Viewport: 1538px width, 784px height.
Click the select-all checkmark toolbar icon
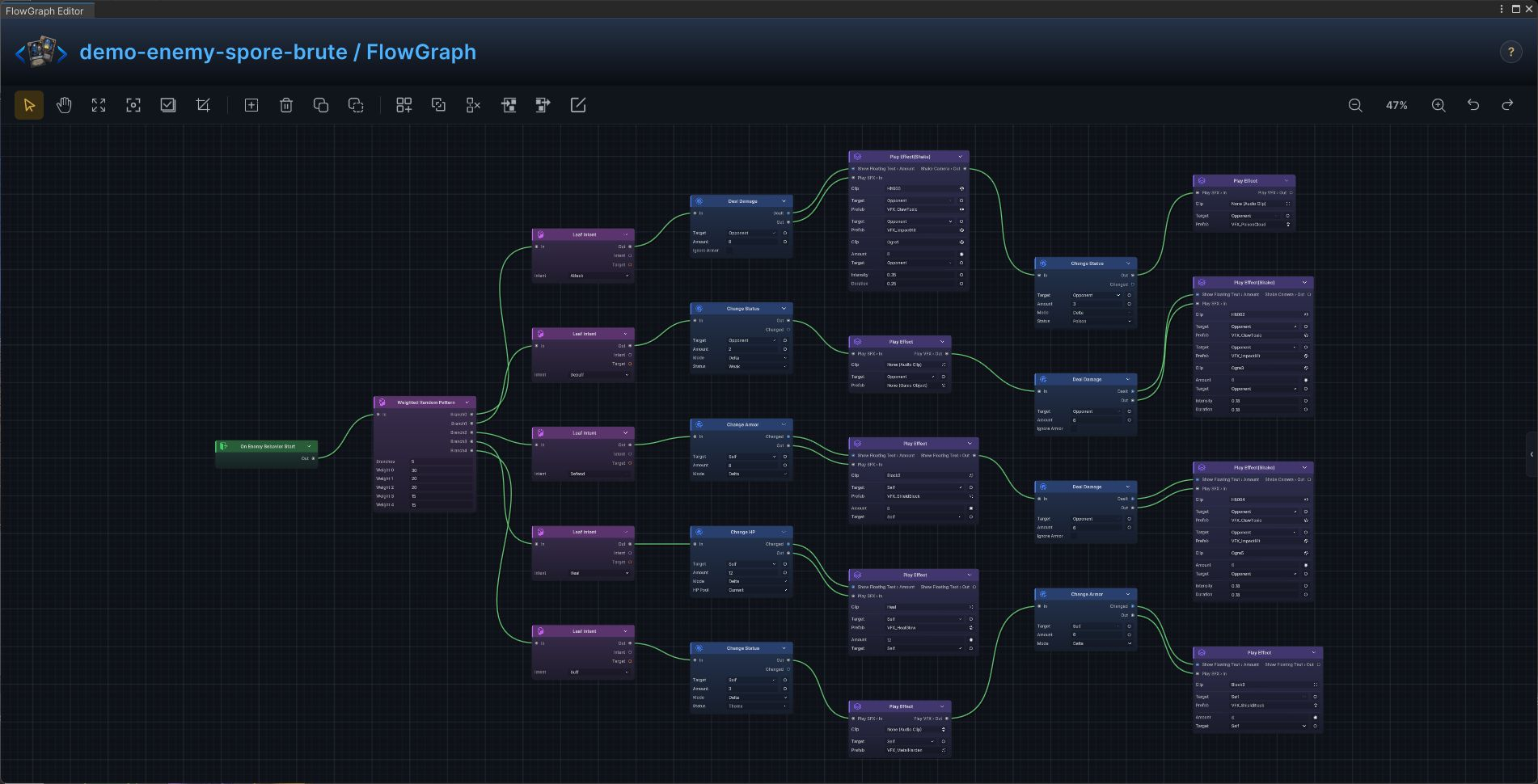click(x=168, y=105)
